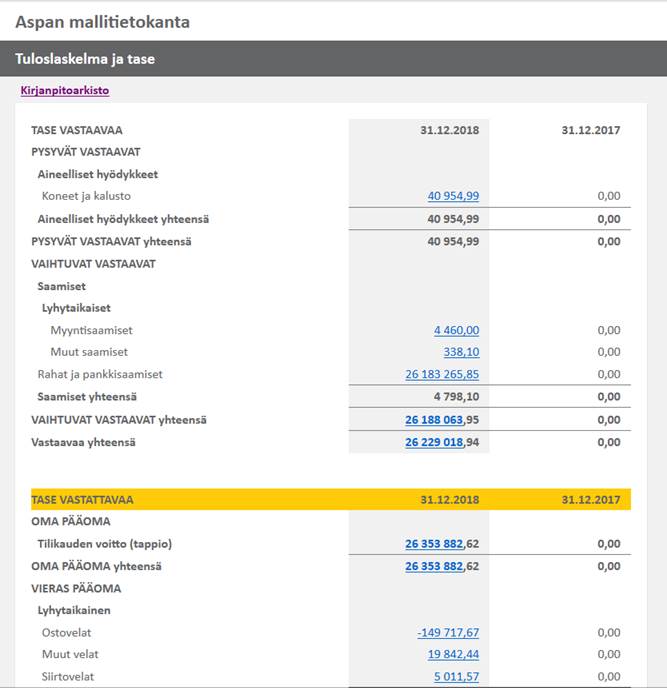Open Myyntisaamiset amount 4 460,00

tap(456, 330)
